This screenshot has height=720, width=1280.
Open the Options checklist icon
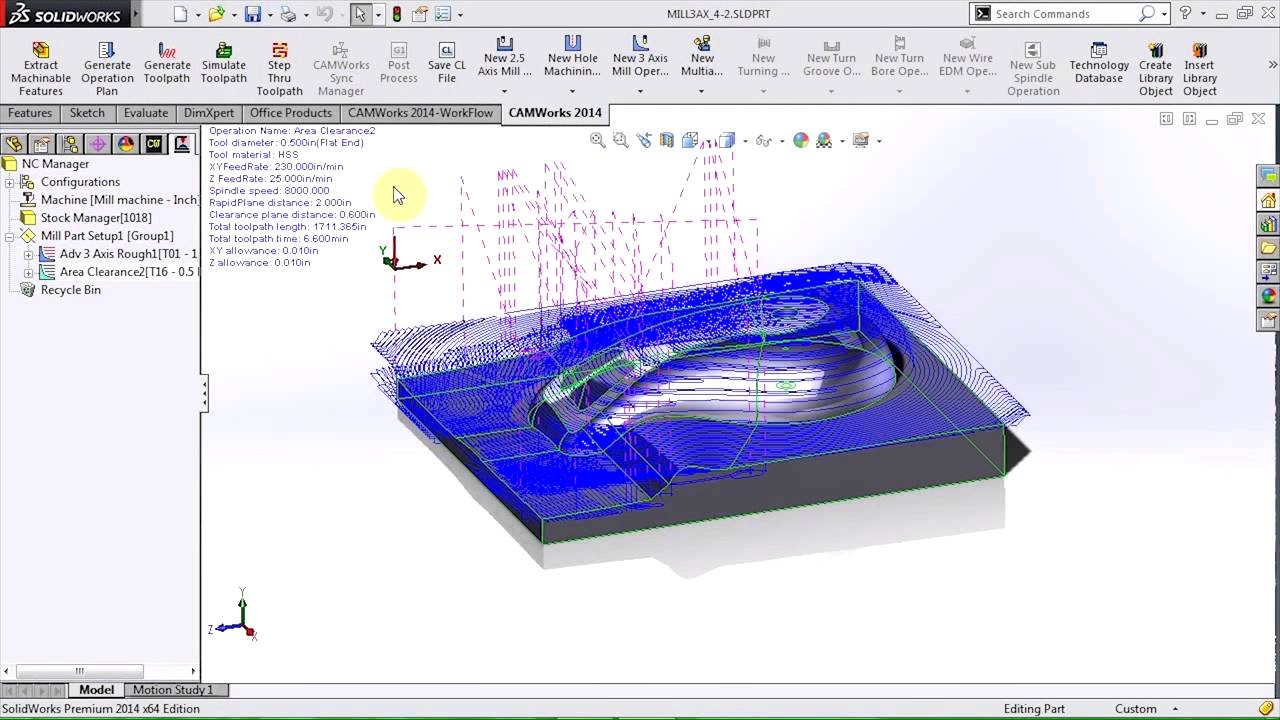[443, 14]
